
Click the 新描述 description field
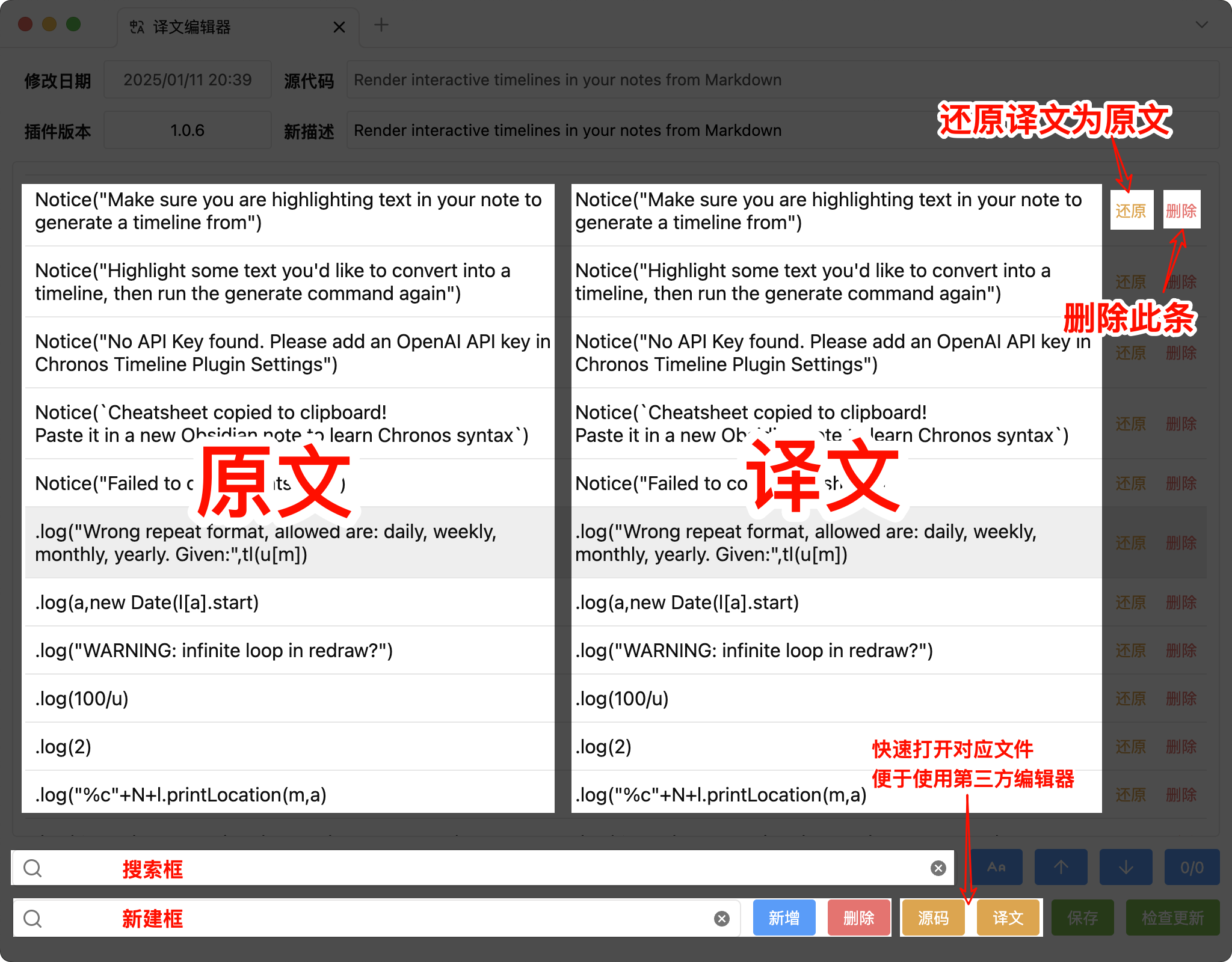783,130
